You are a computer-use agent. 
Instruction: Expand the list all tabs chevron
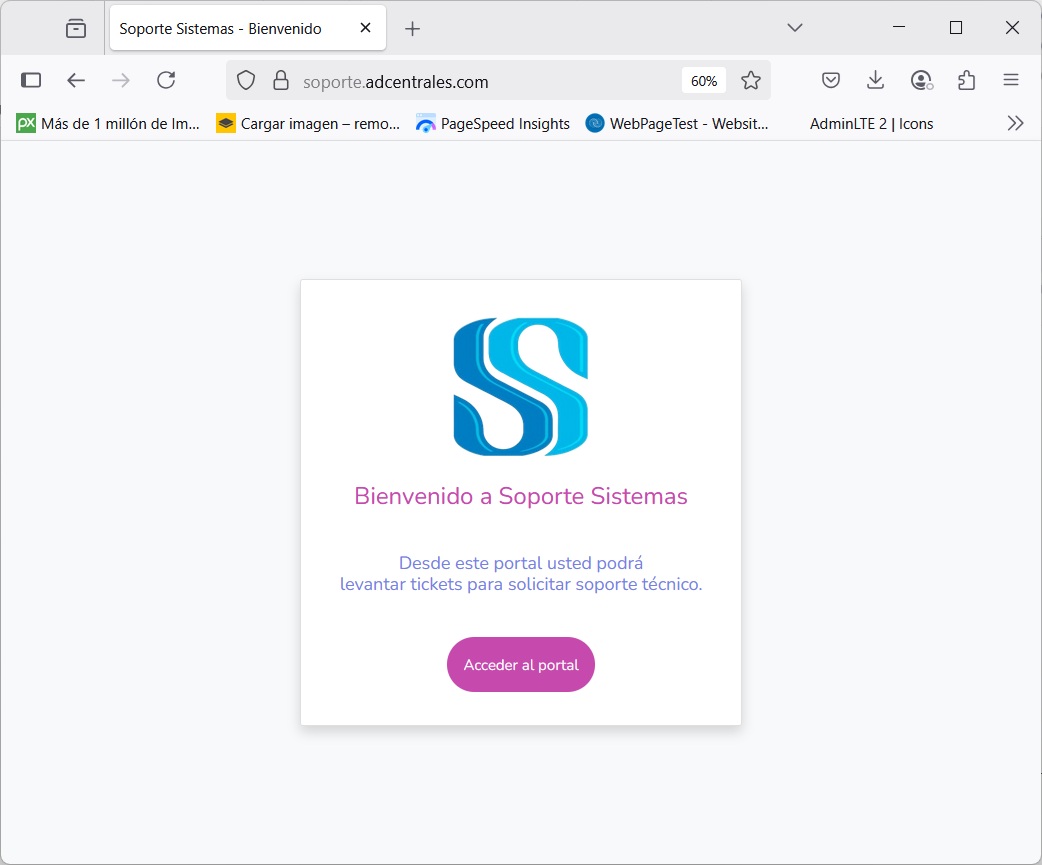795,28
